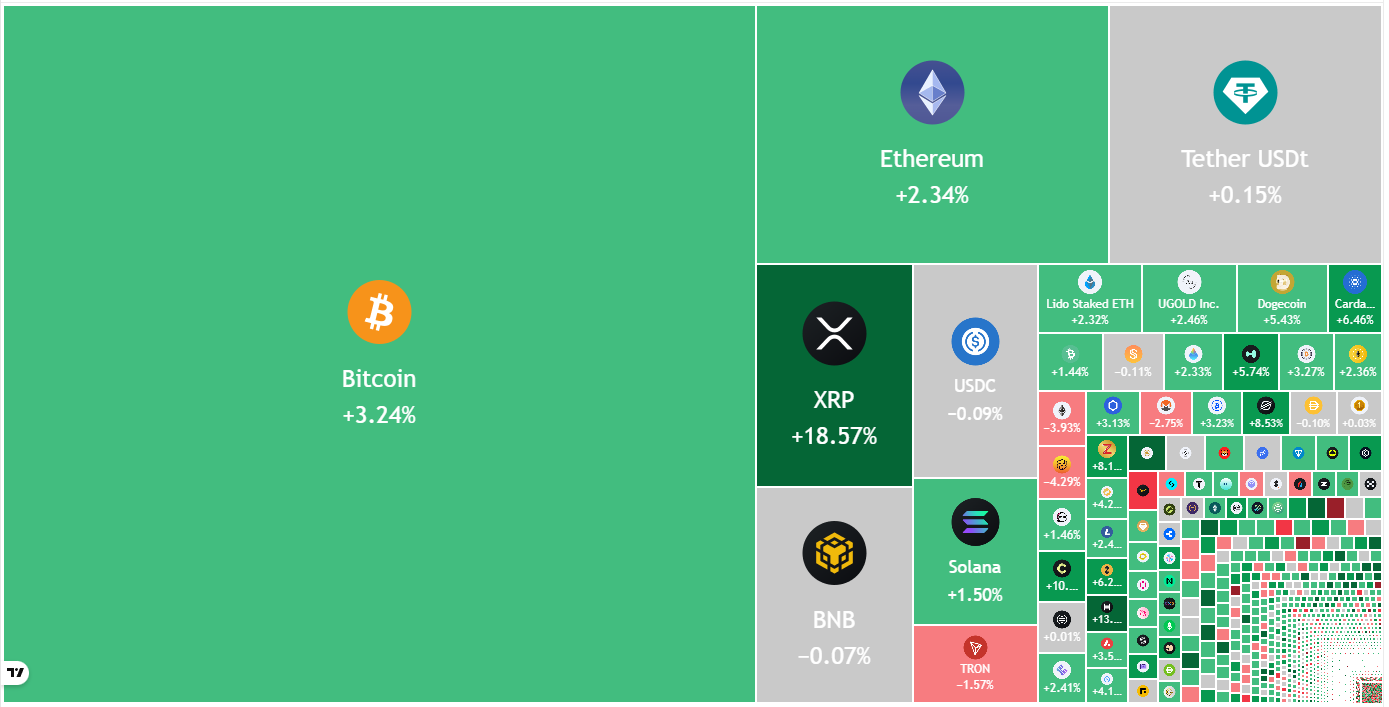Click the Monero tile showing −2.75%

pyautogui.click(x=1165, y=413)
